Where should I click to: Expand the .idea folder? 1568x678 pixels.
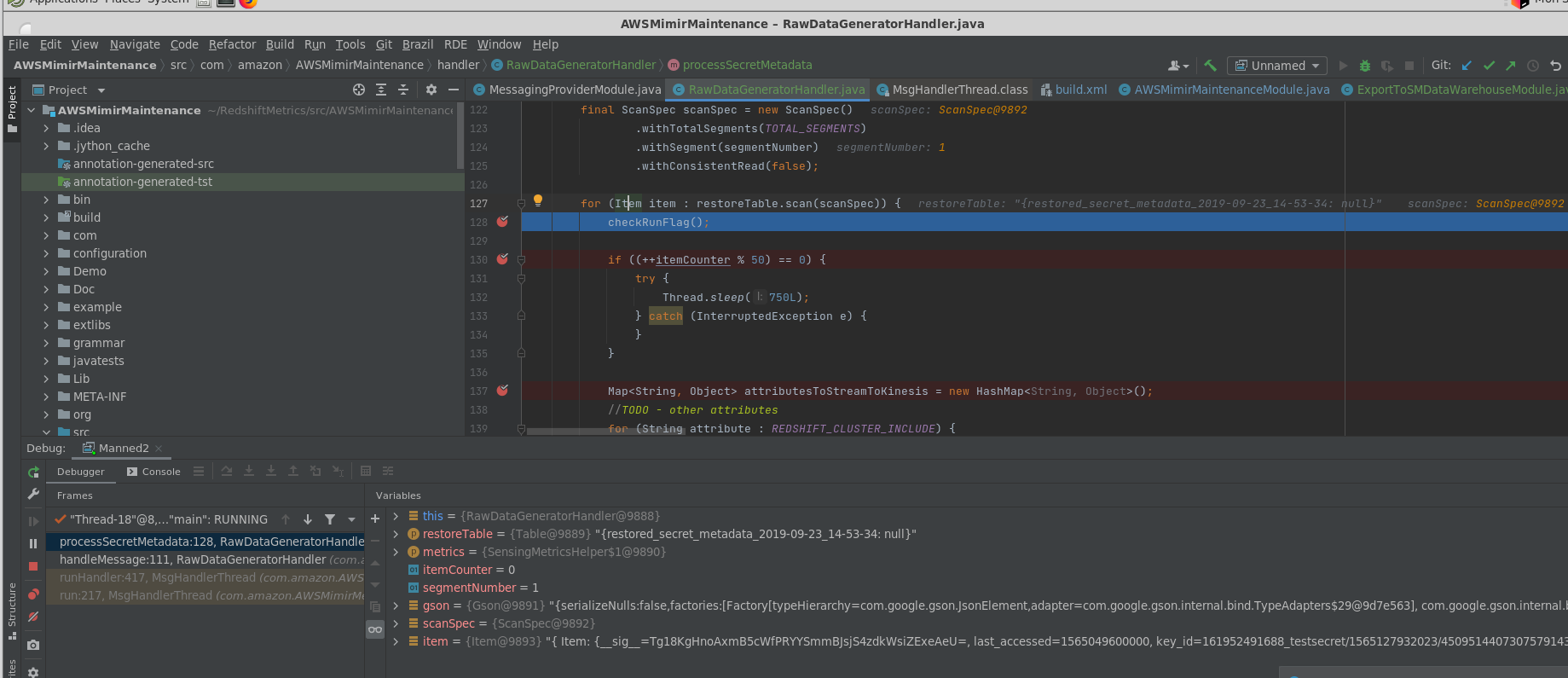[46, 128]
